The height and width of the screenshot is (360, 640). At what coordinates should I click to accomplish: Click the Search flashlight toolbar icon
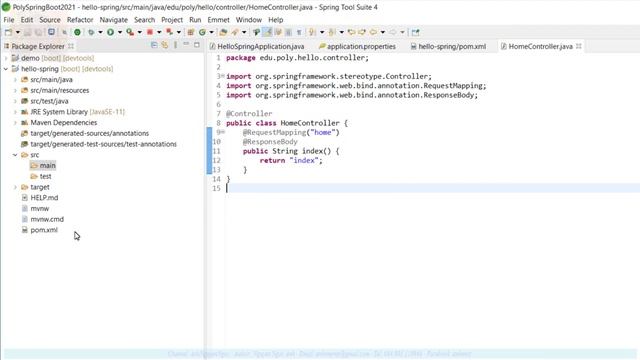pos(235,32)
